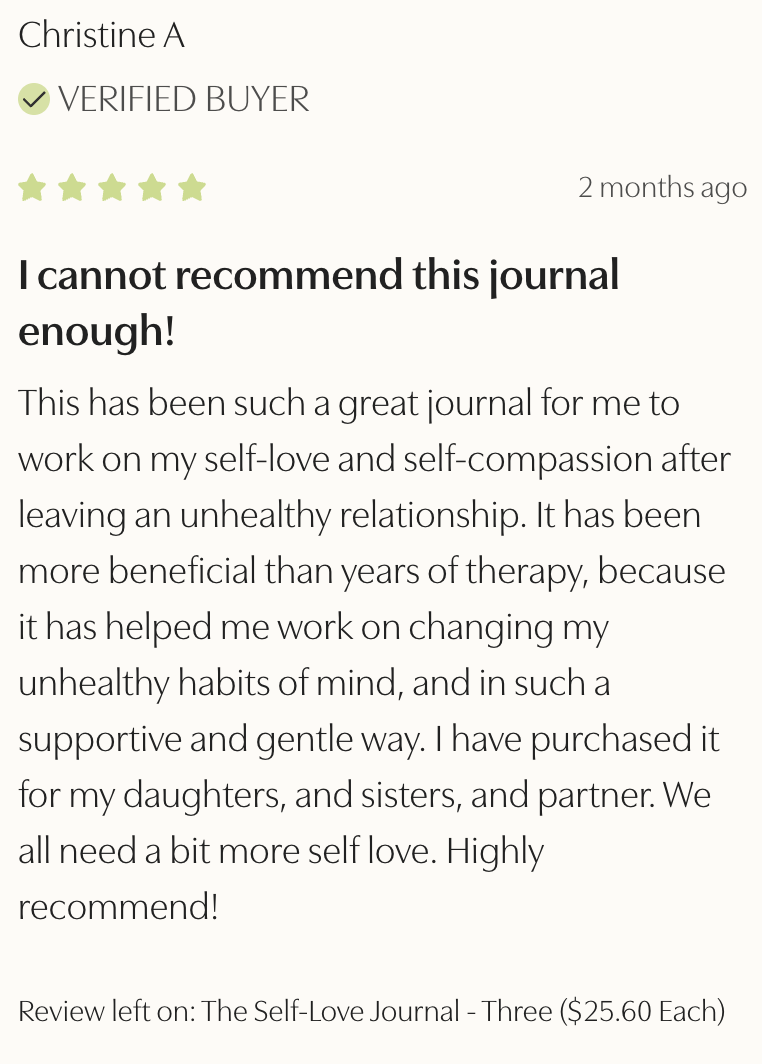Viewport: 762px width, 1064px height.
Task: Click the fourth rating star
Action: coord(152,188)
